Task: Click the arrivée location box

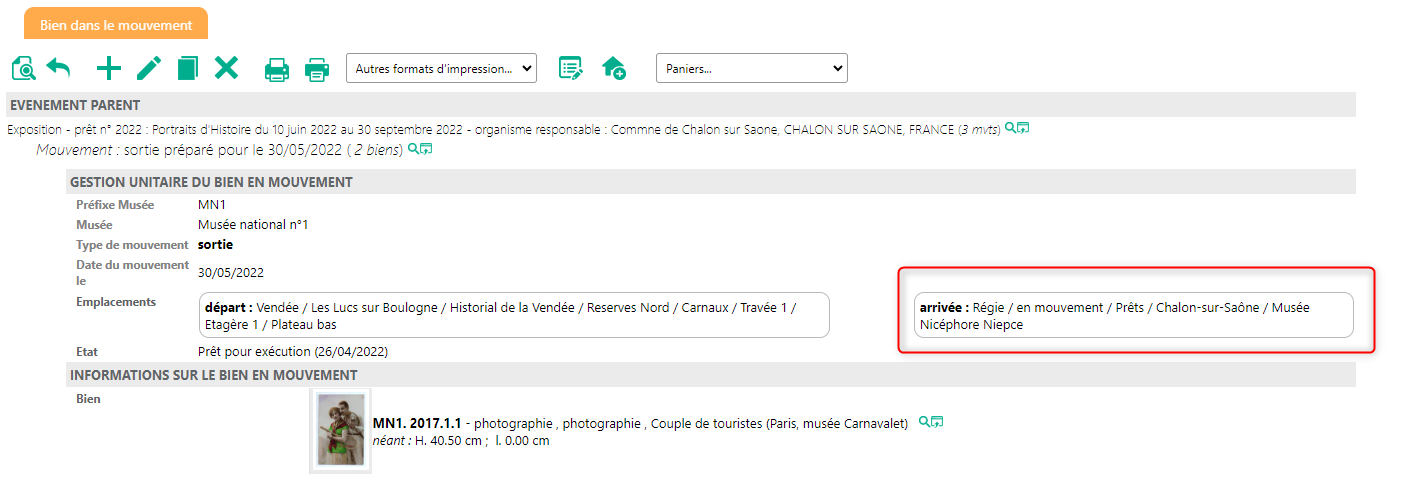Action: (x=1135, y=315)
